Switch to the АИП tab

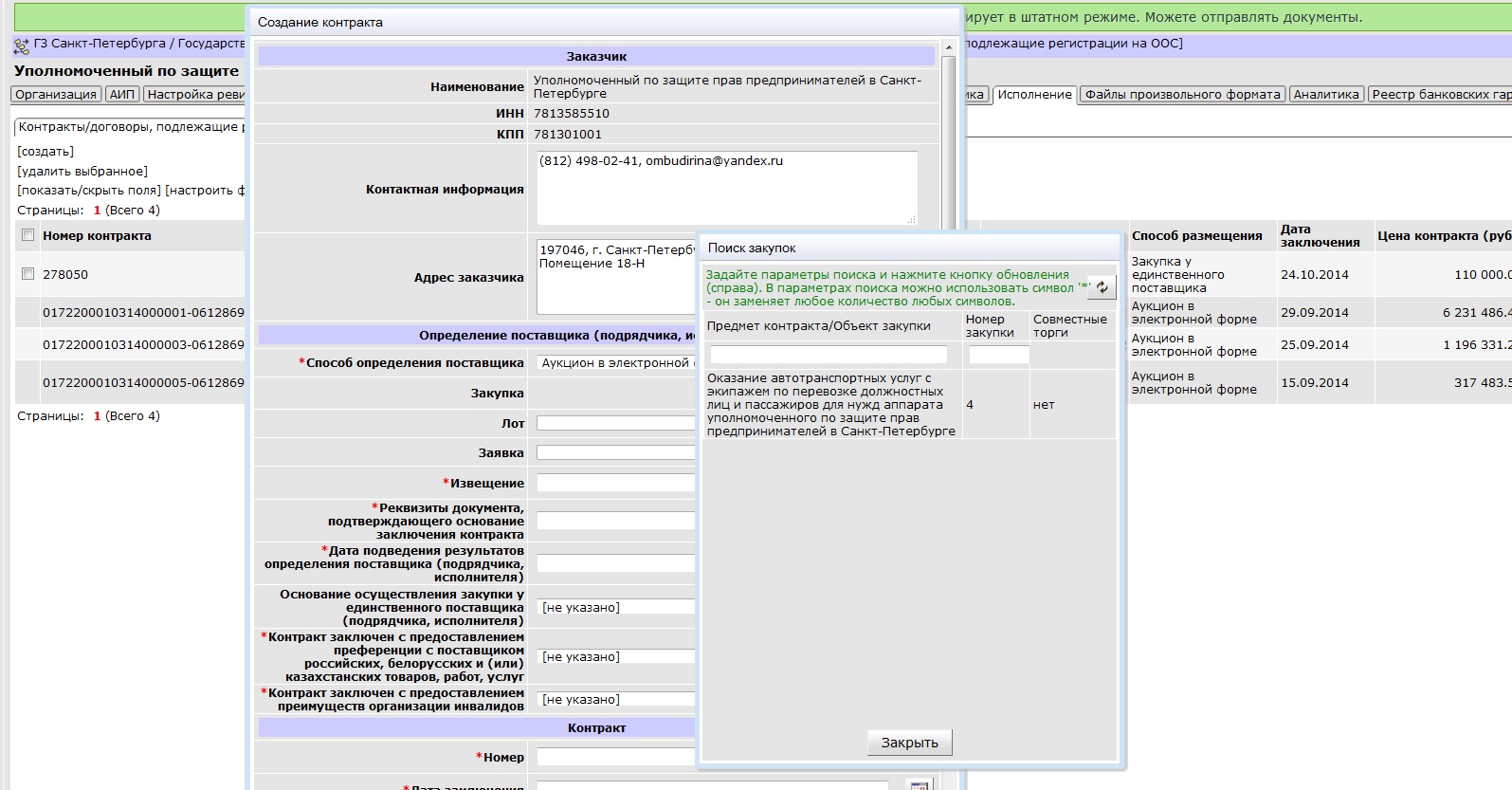tap(122, 94)
